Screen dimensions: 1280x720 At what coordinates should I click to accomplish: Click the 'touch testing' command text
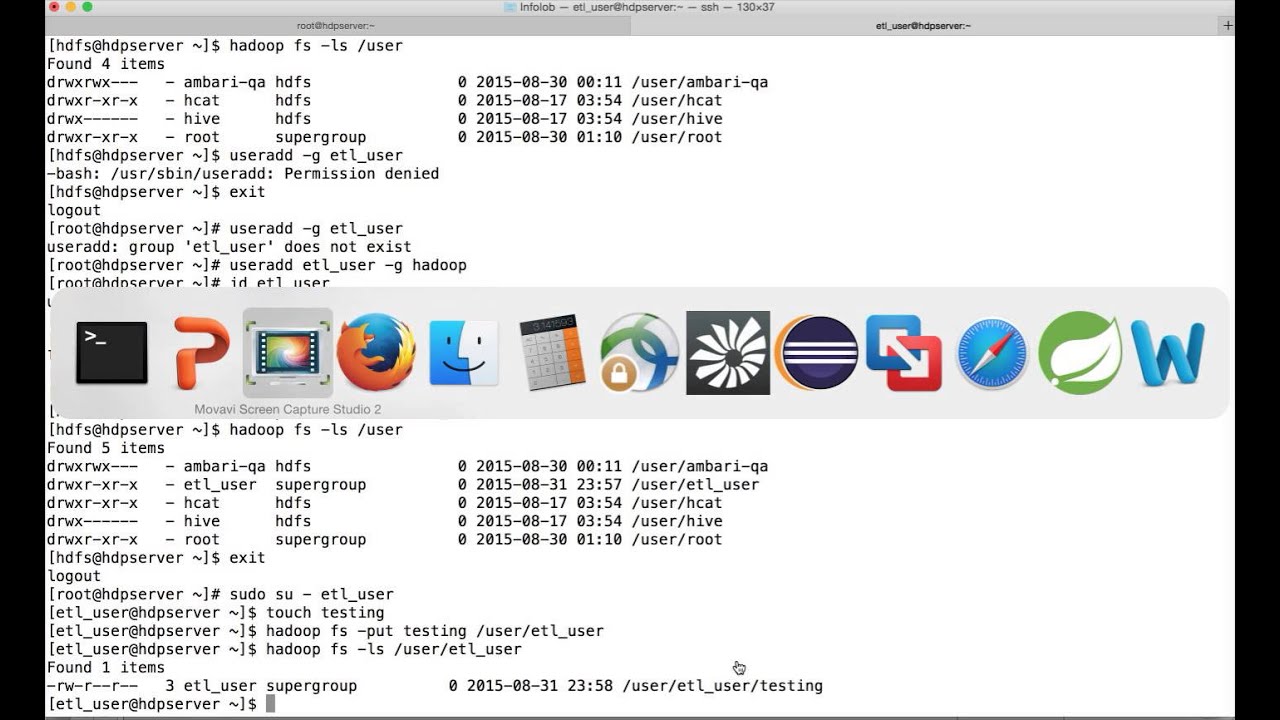(x=325, y=613)
